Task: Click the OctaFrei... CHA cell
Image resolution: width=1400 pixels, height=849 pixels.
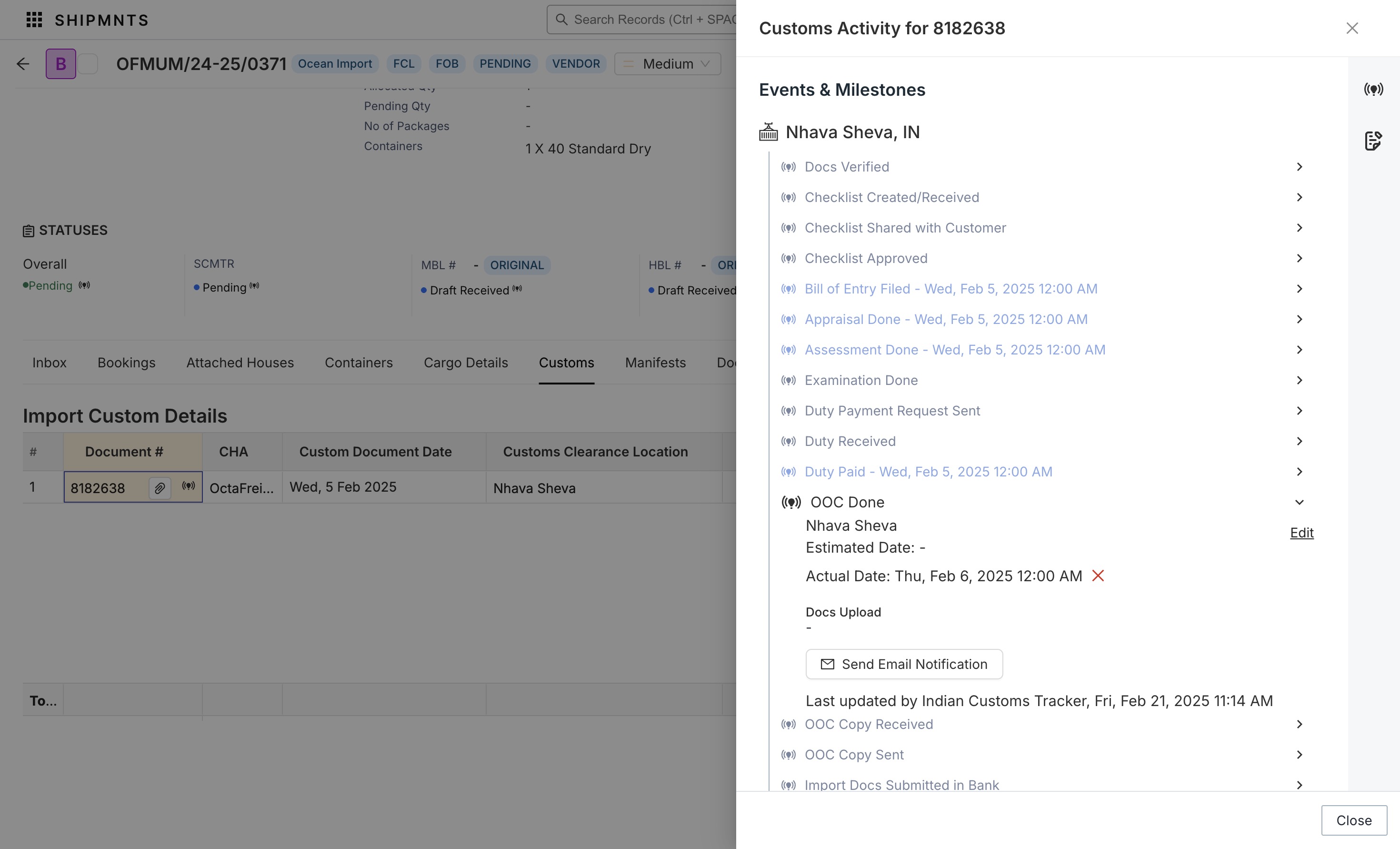Action: (241, 488)
